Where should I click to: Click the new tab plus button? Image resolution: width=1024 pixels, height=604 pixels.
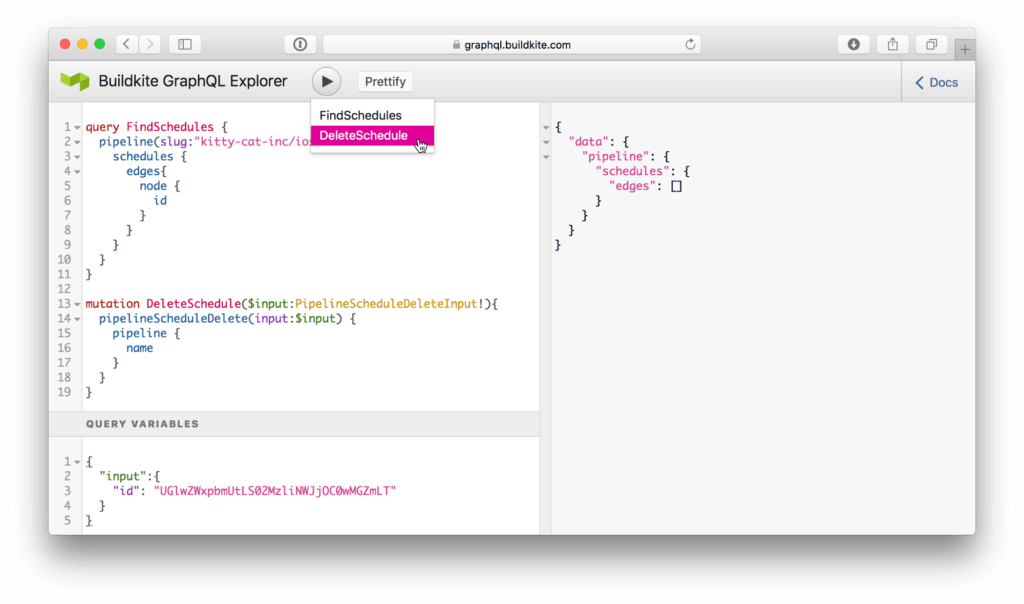tap(964, 48)
